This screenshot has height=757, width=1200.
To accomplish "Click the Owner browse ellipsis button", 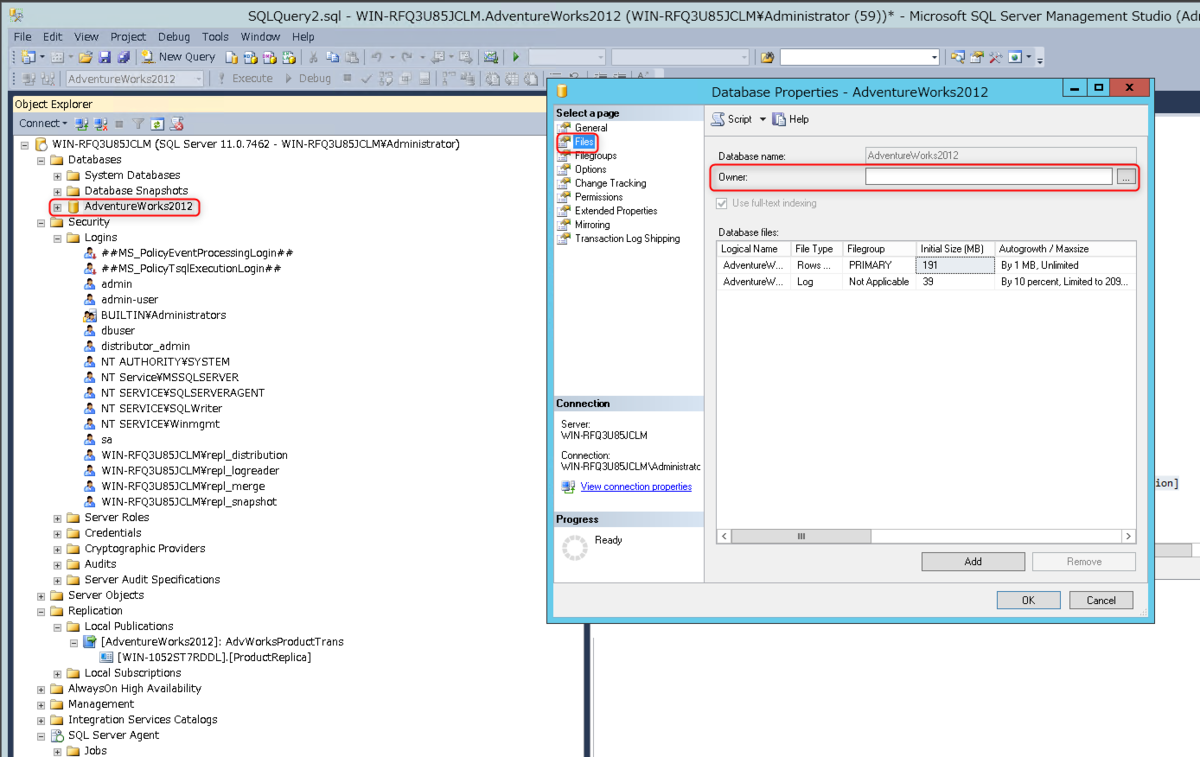I will [1126, 177].
